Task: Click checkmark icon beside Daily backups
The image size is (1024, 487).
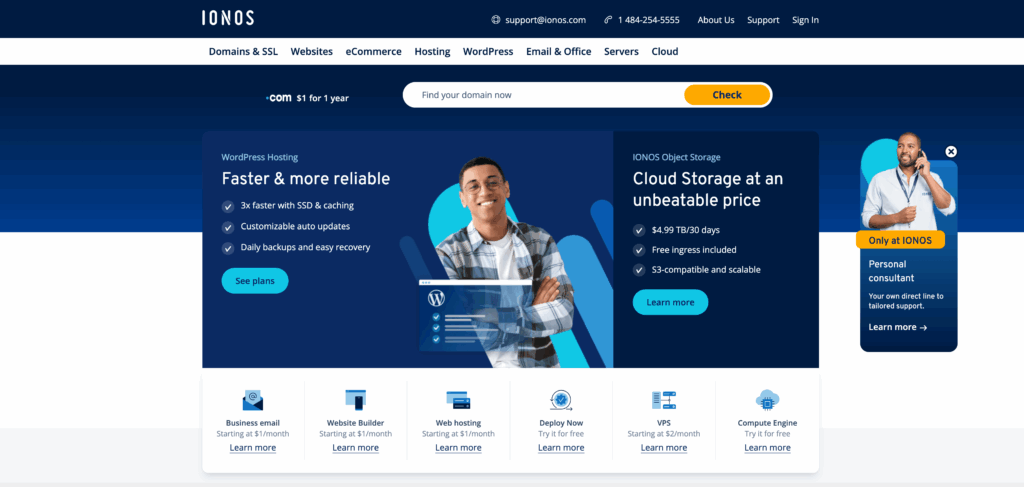Action: coord(228,248)
